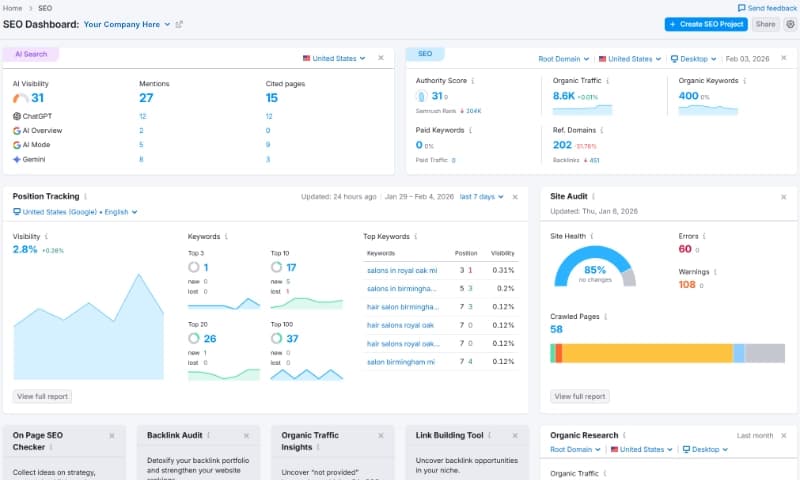Open the last 7 days range dropdown

pos(482,197)
